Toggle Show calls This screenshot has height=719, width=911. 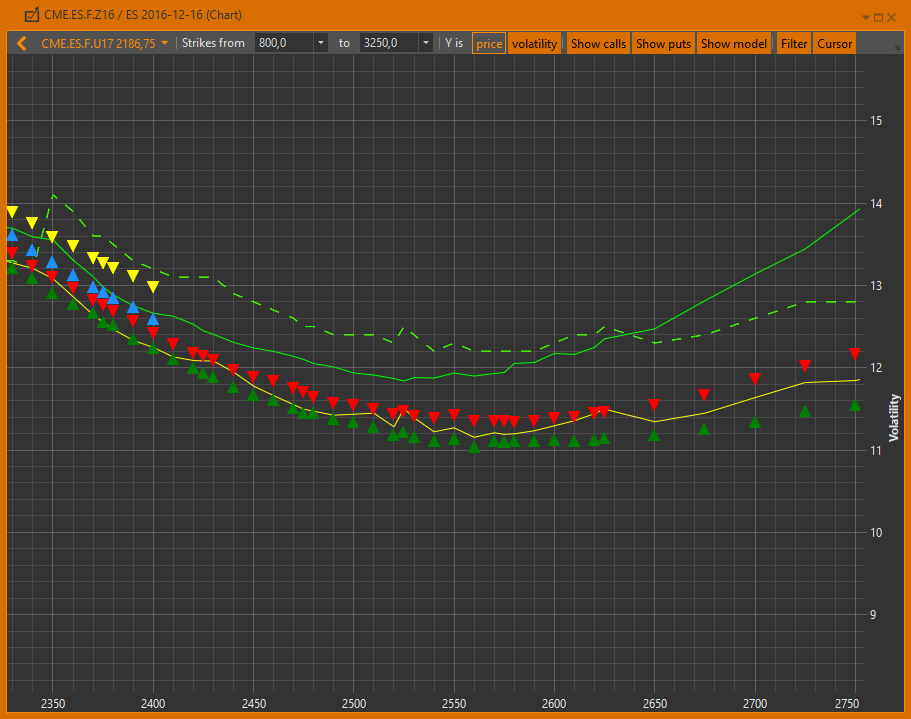(598, 44)
